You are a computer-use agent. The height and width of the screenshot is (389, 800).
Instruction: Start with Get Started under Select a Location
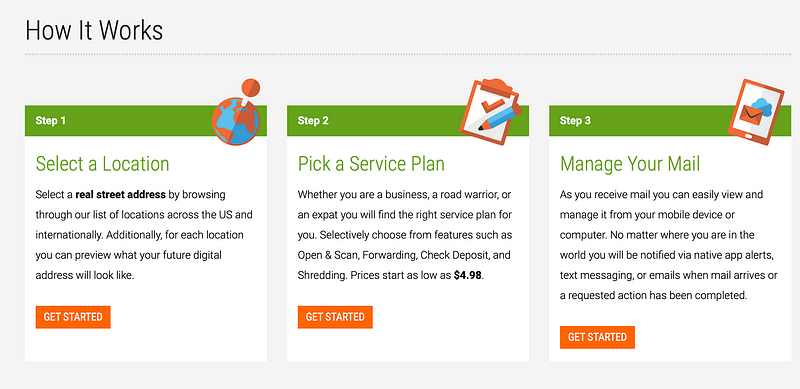point(73,317)
